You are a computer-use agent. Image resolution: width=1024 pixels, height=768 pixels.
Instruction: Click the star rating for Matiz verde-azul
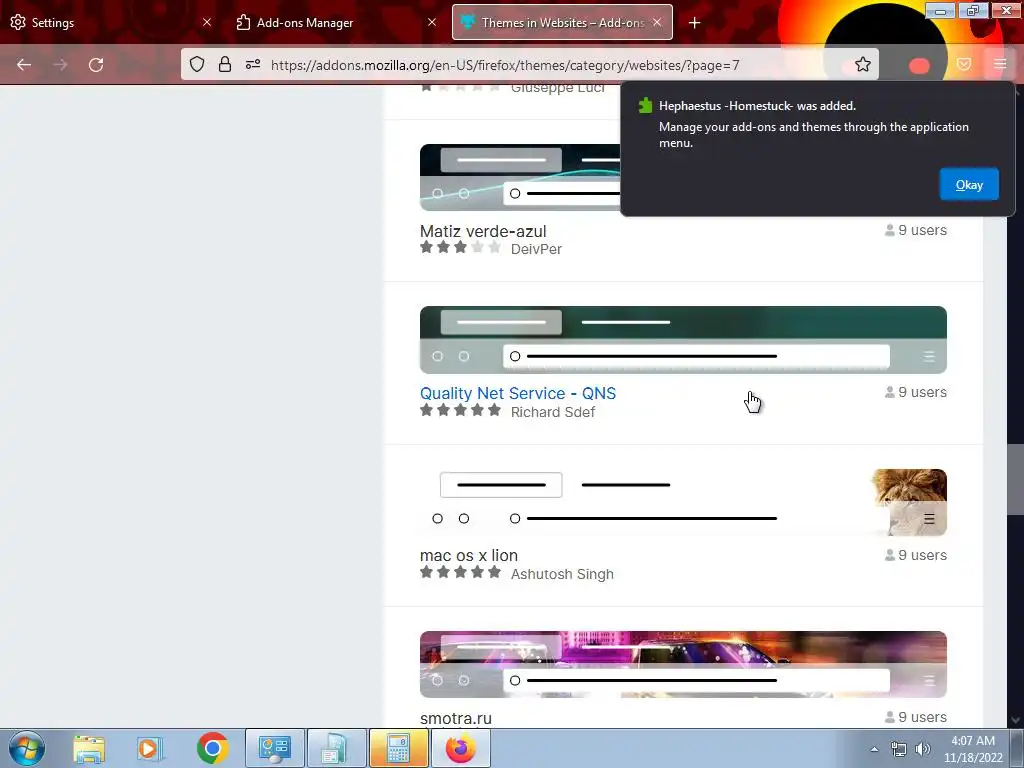click(x=460, y=247)
